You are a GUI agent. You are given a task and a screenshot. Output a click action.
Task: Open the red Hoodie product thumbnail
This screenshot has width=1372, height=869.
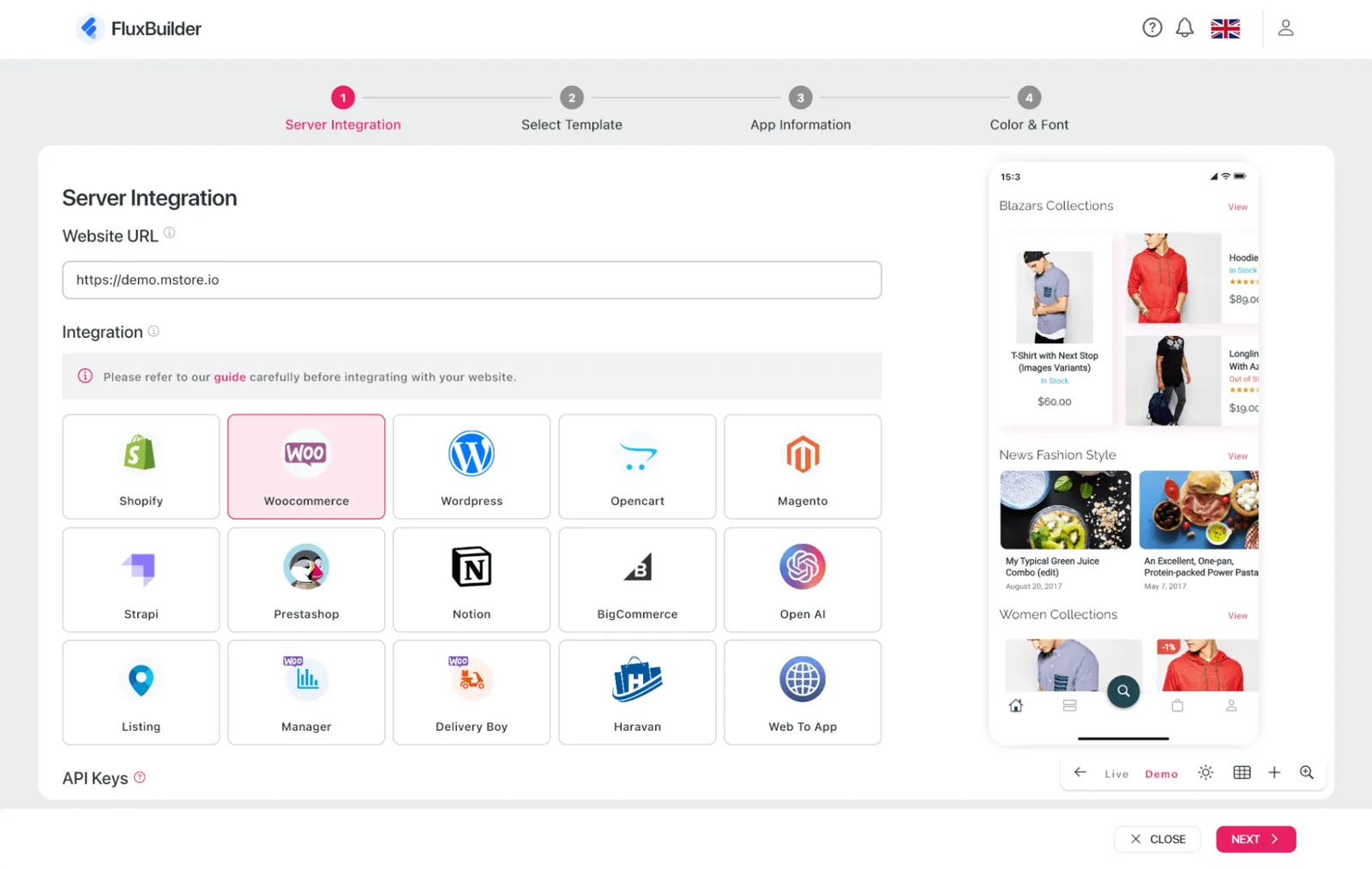(1173, 278)
